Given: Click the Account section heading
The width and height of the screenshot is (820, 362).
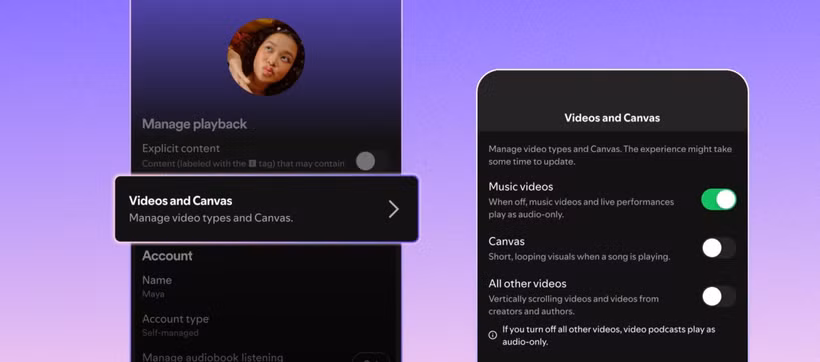Looking at the screenshot, I should (167, 256).
